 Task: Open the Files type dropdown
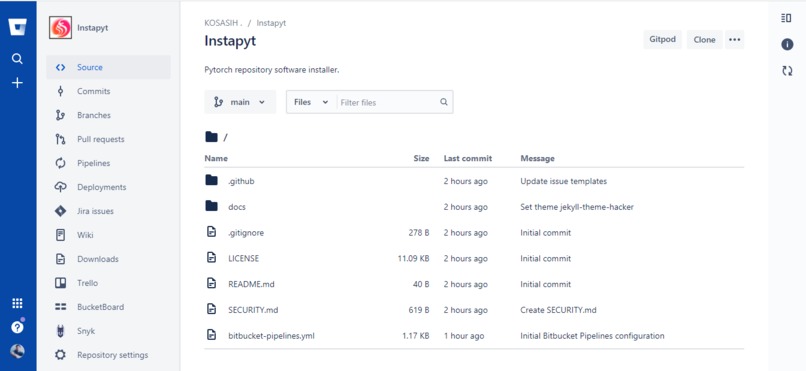(311, 102)
